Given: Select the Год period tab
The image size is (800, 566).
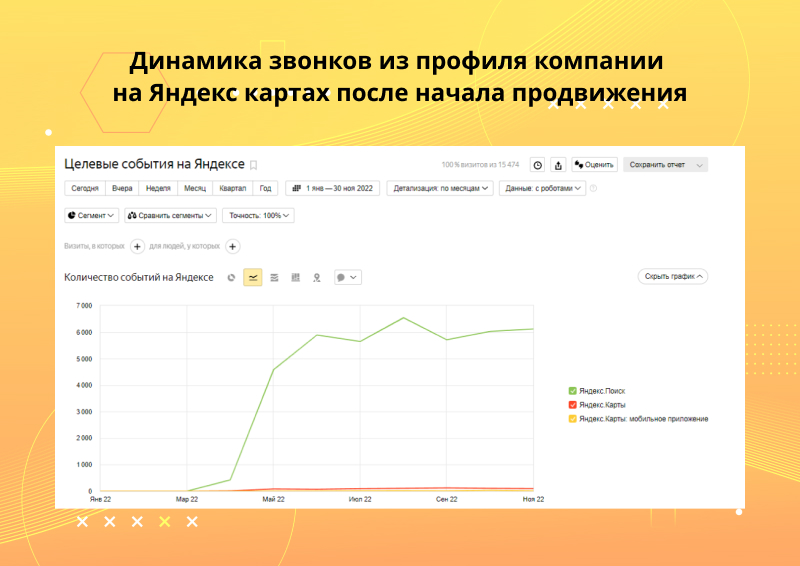Looking at the screenshot, I should 265,188.
